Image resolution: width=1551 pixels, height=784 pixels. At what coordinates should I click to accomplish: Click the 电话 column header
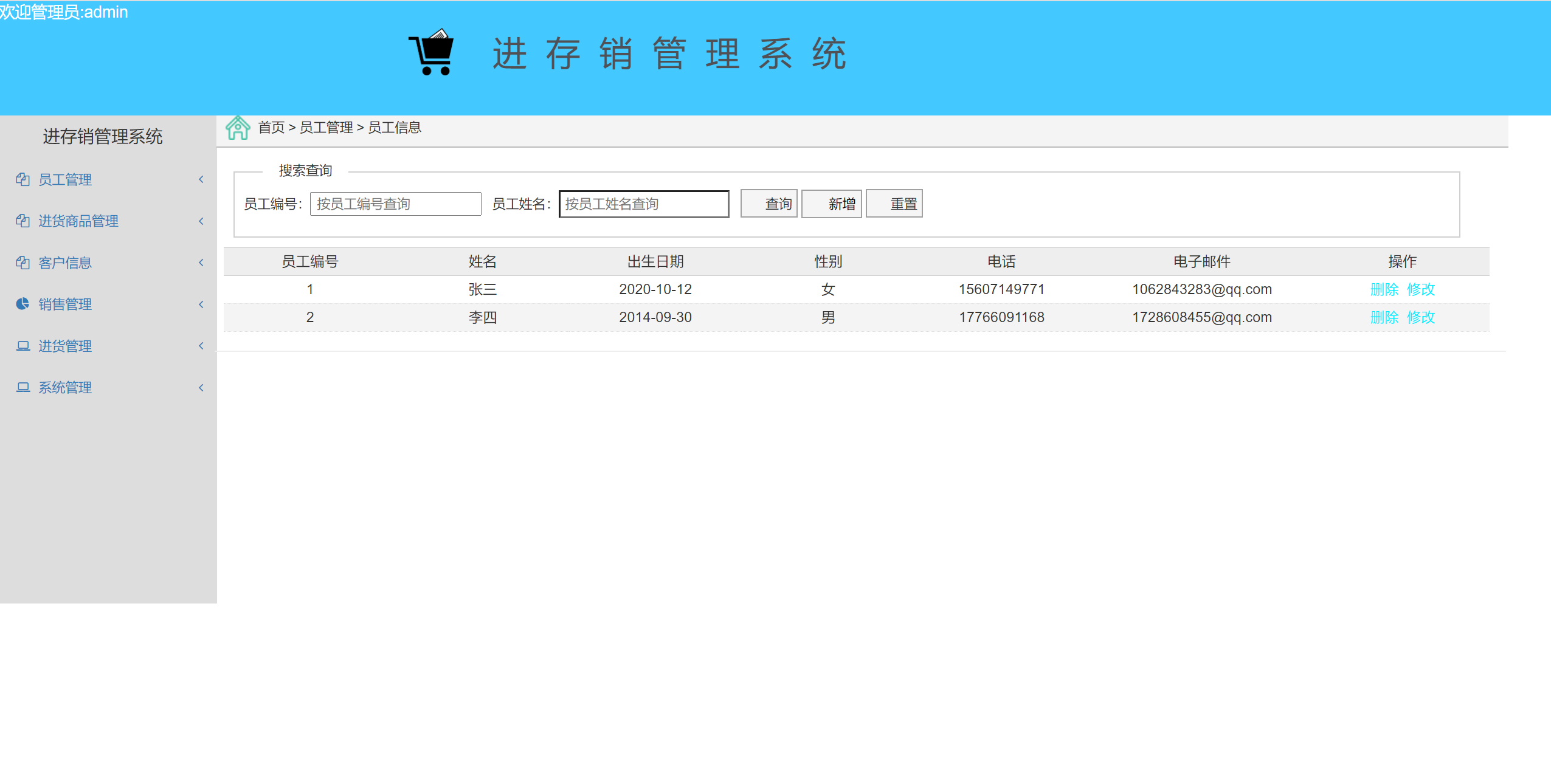click(1001, 262)
